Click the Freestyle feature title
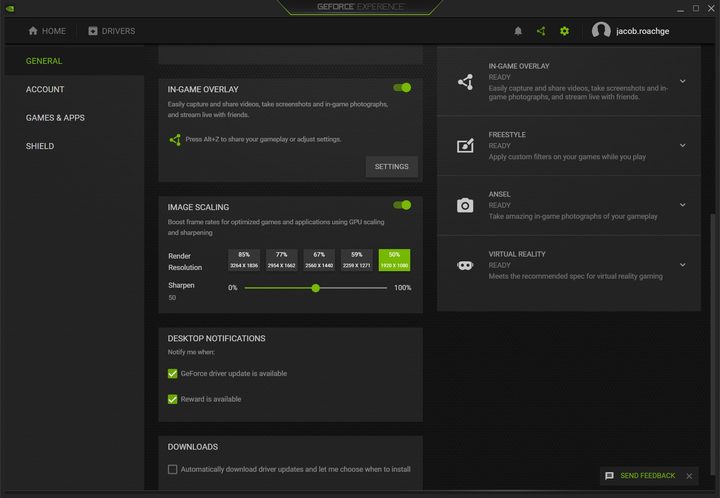 coord(507,134)
